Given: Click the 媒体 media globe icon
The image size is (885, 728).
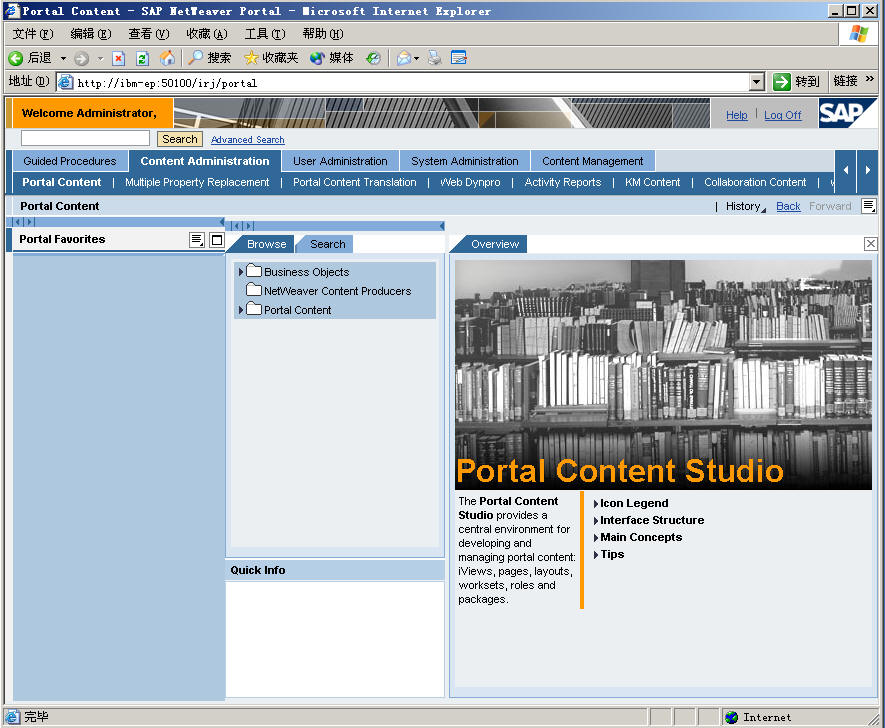Looking at the screenshot, I should point(317,58).
